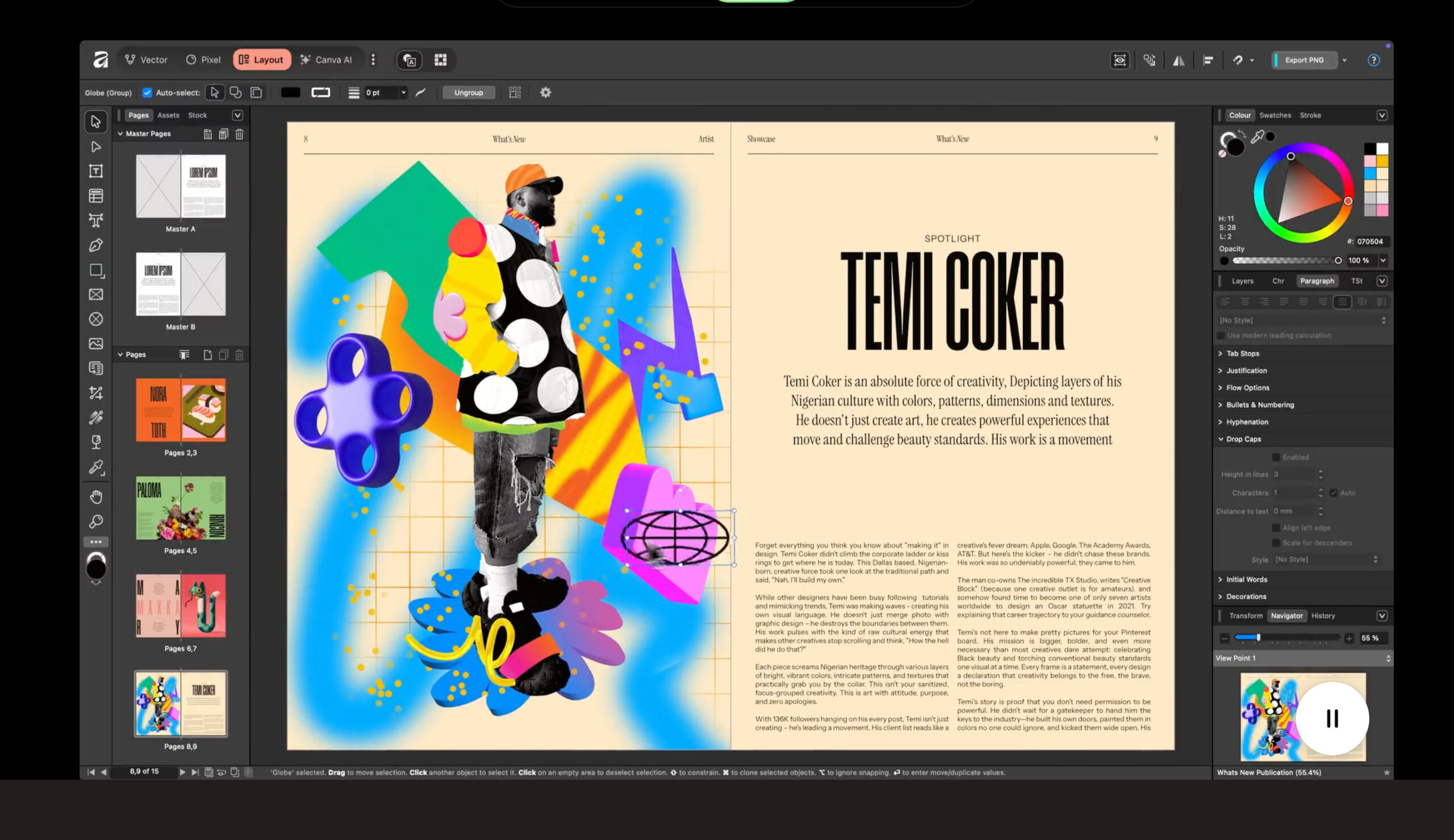
Task: Expand the Justification section
Action: click(1245, 370)
